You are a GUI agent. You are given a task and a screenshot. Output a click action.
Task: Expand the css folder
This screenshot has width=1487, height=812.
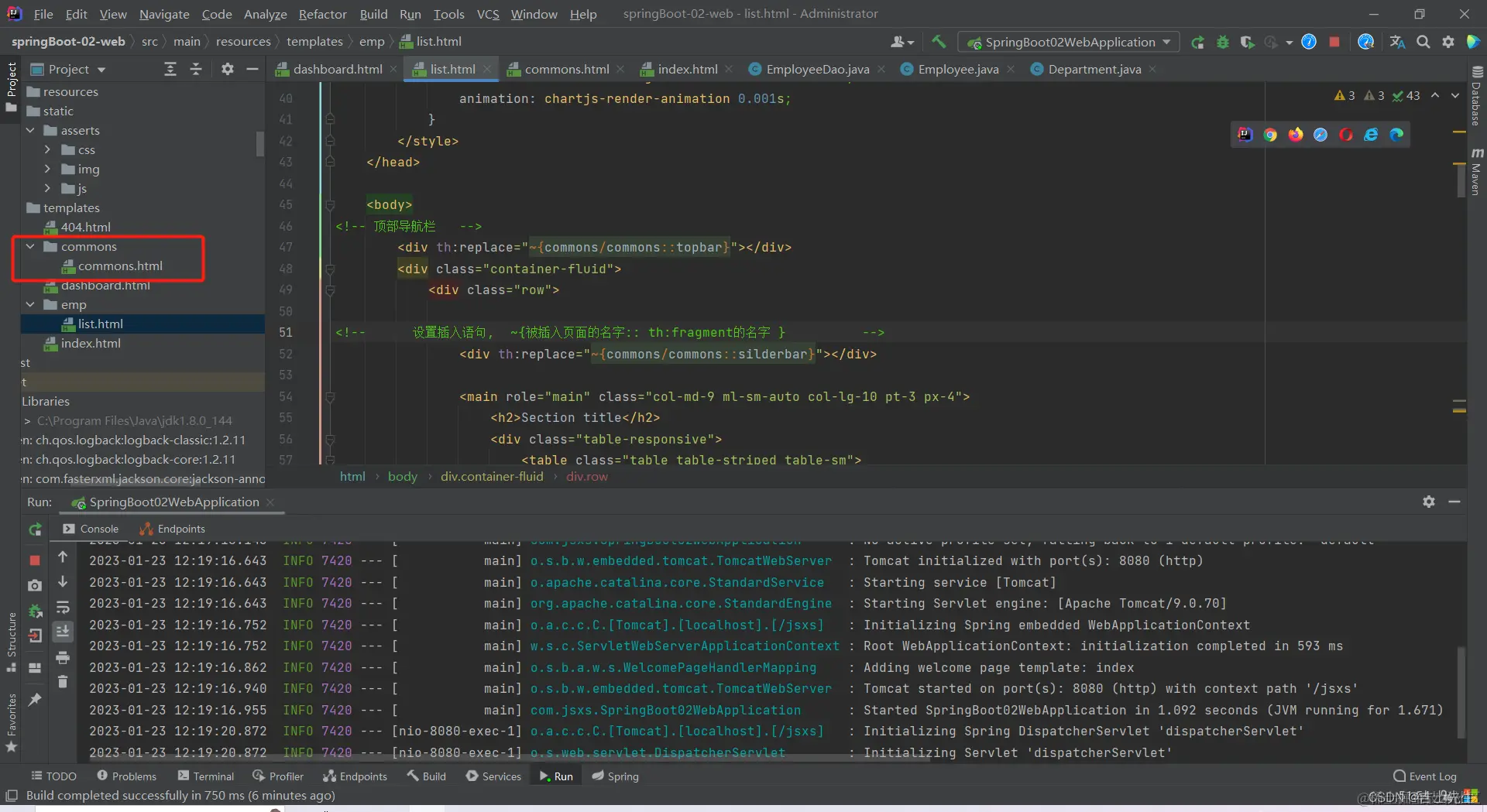[47, 149]
